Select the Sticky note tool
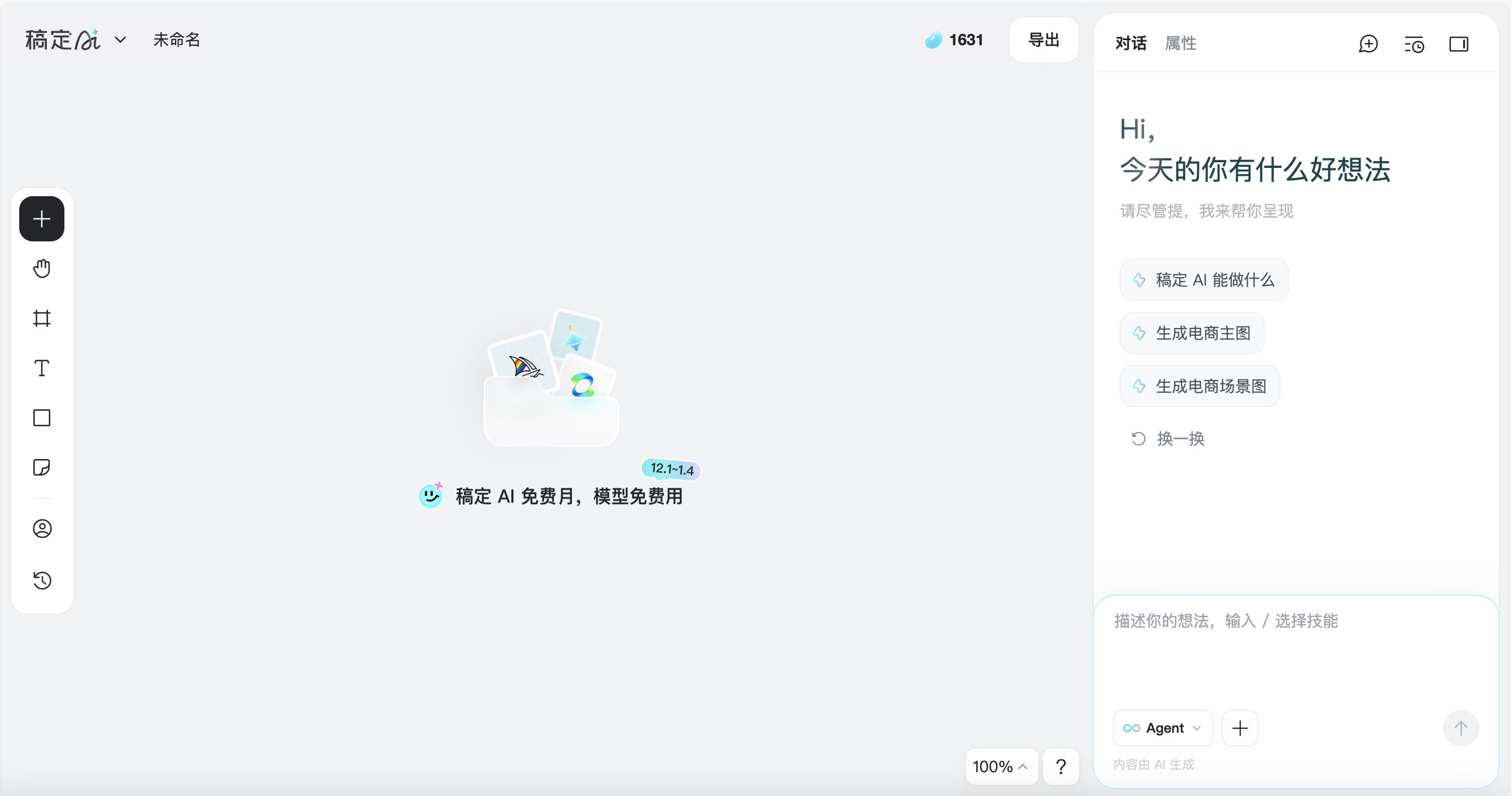Screen dimensions: 1512x796 [42, 468]
